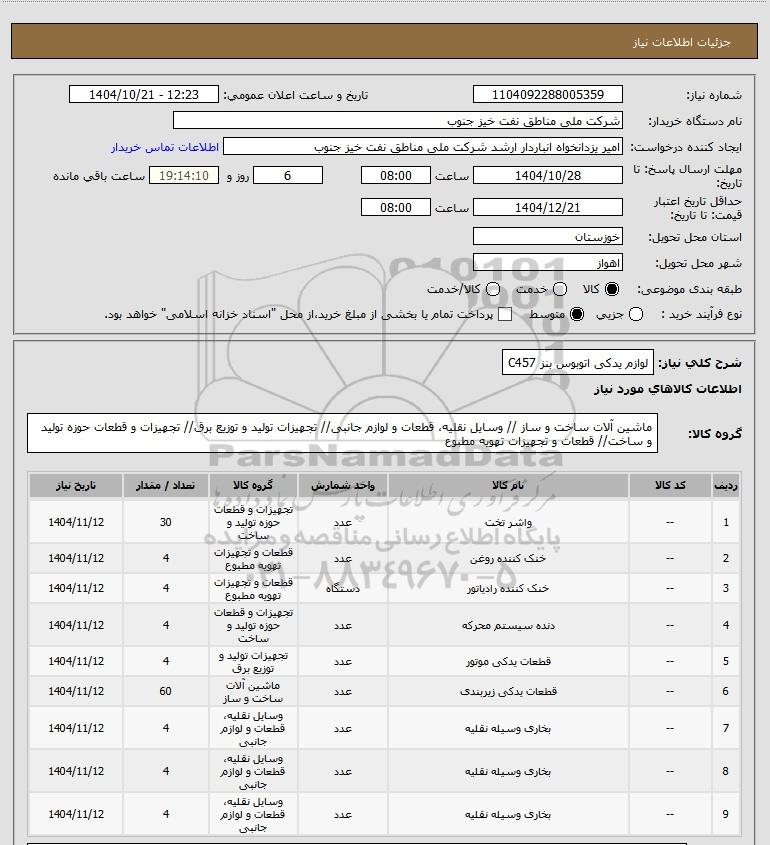Open اطلاعات تماس خریدار link
The width and height of the screenshot is (770, 845).
pos(165,147)
